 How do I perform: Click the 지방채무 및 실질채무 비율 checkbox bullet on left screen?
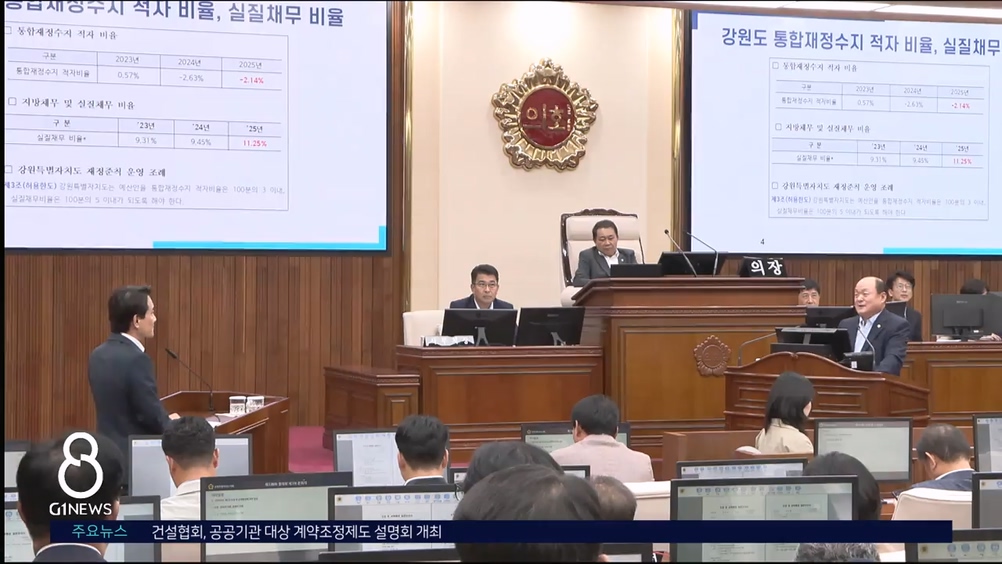[x=11, y=102]
